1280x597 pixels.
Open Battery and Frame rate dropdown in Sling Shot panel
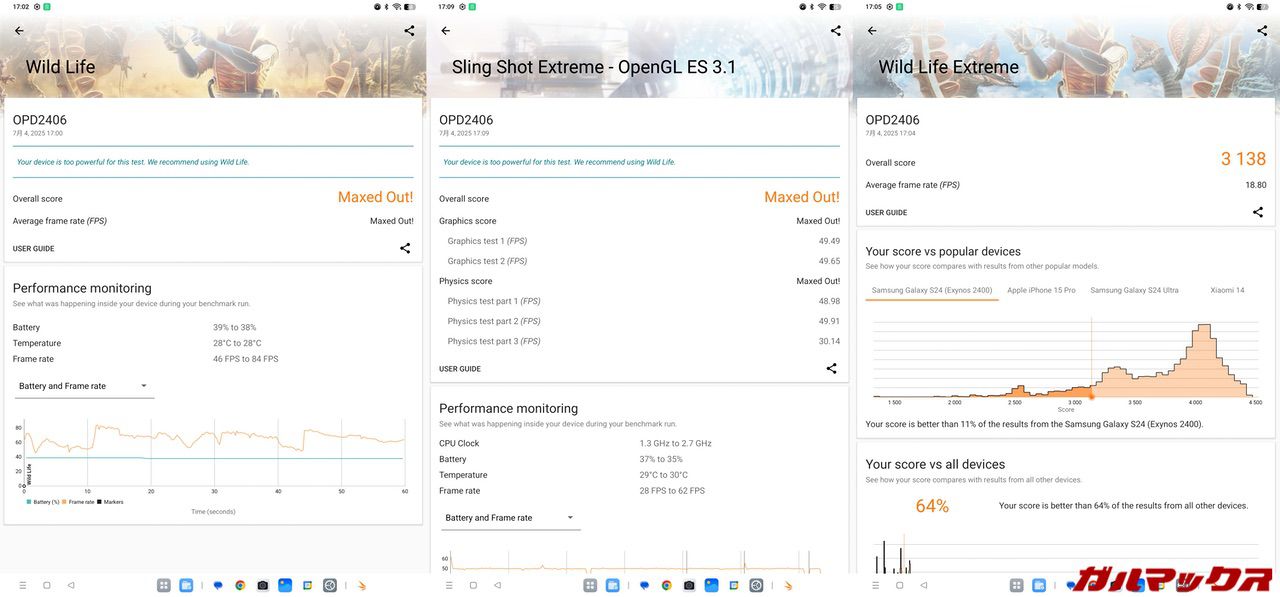point(510,518)
